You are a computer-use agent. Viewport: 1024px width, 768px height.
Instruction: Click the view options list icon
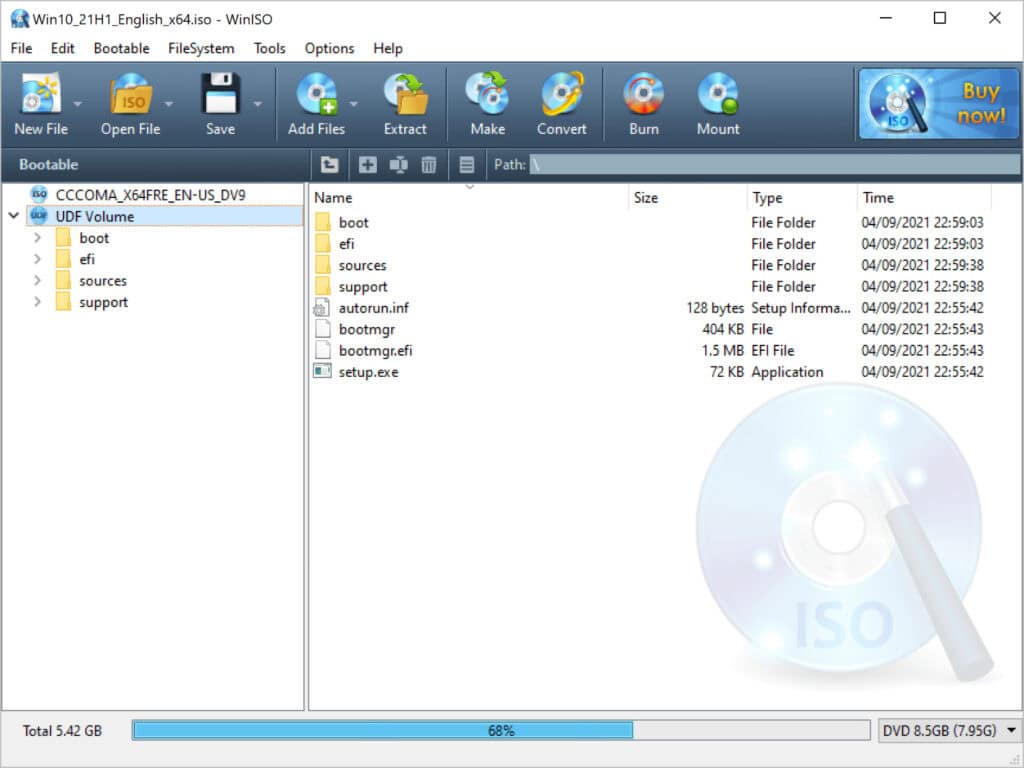(466, 165)
